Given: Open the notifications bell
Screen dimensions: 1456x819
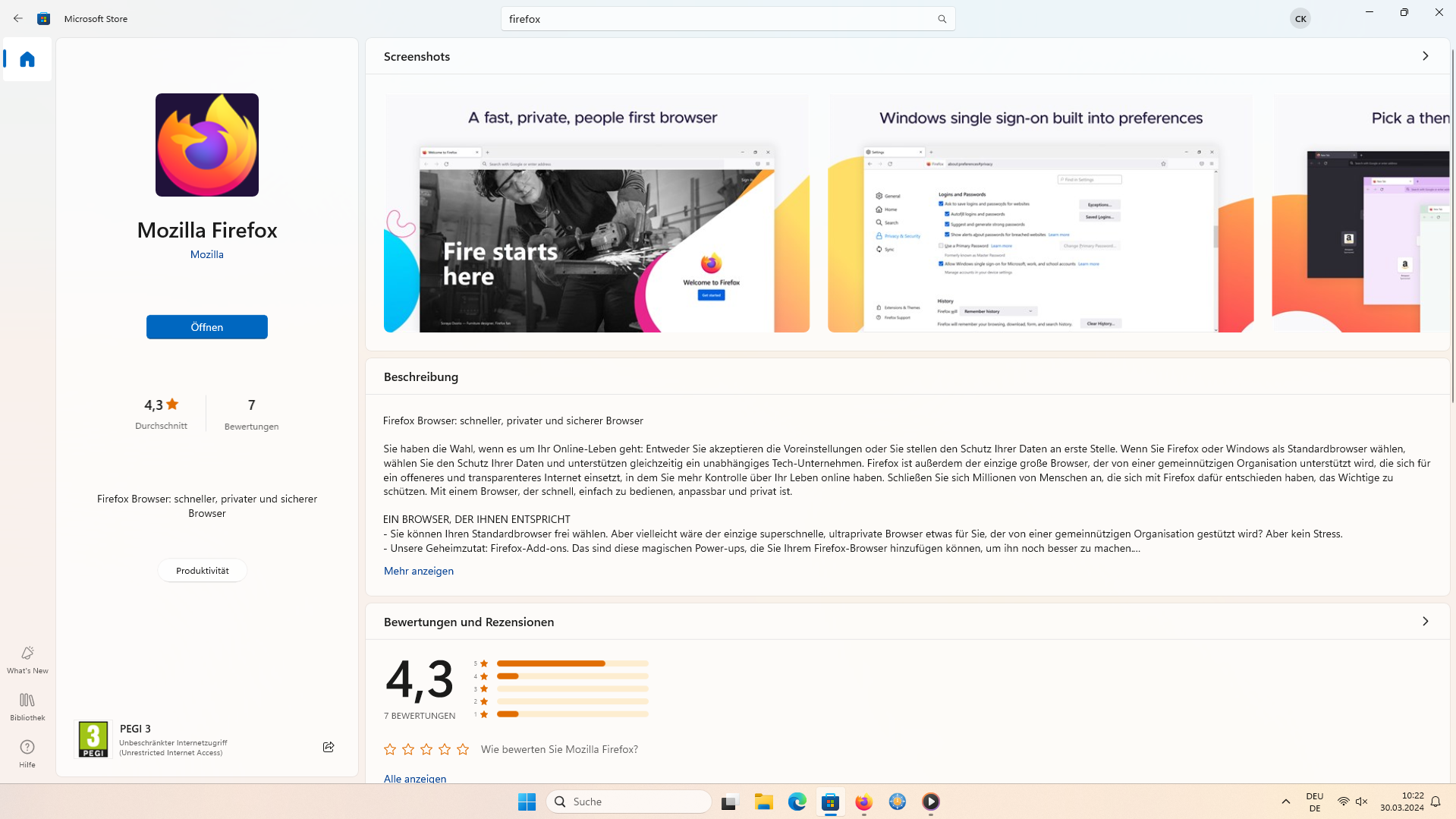Looking at the screenshot, I should (x=1436, y=802).
